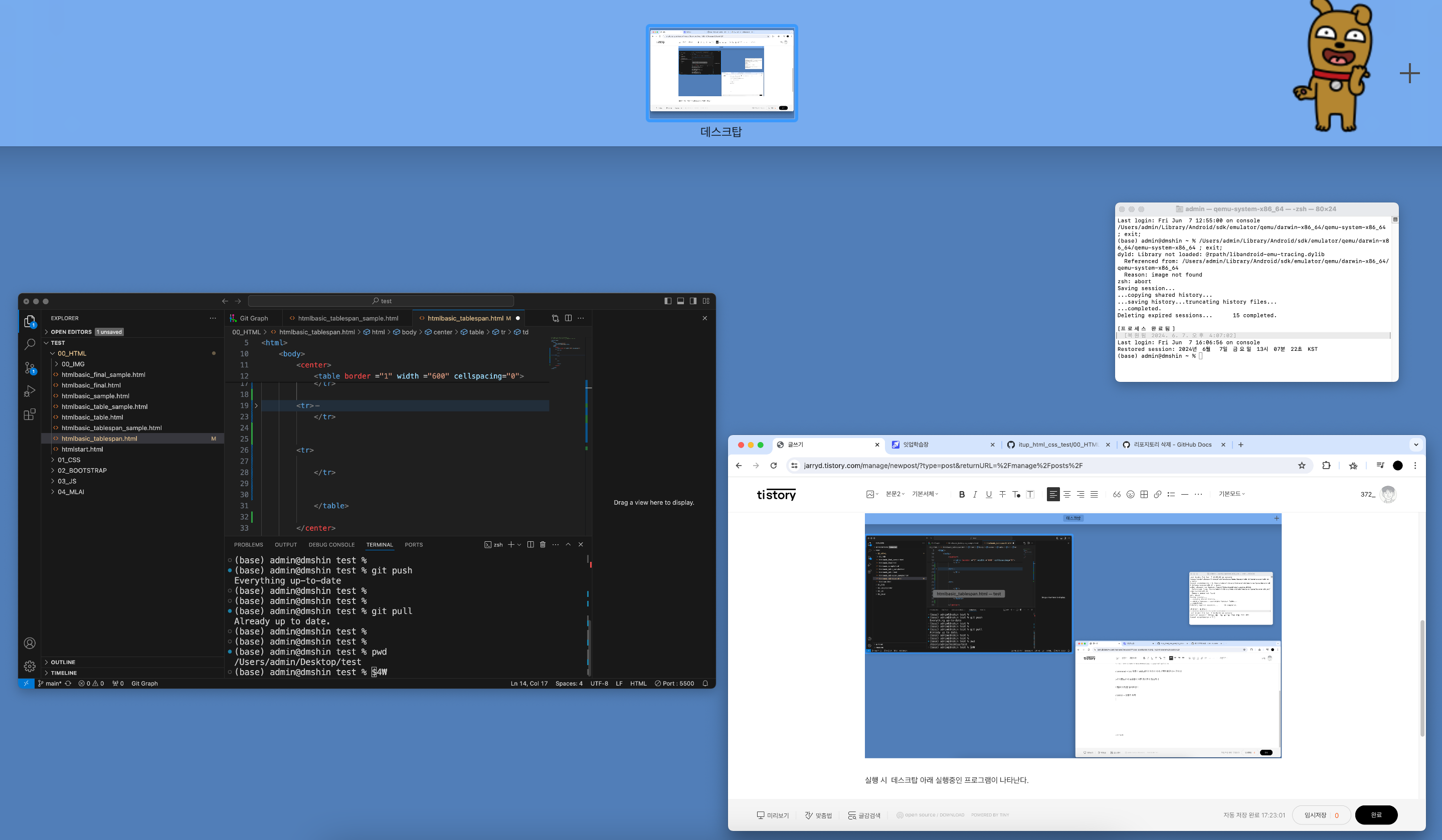Switch to the PROBLEMS panel tab

(248, 544)
